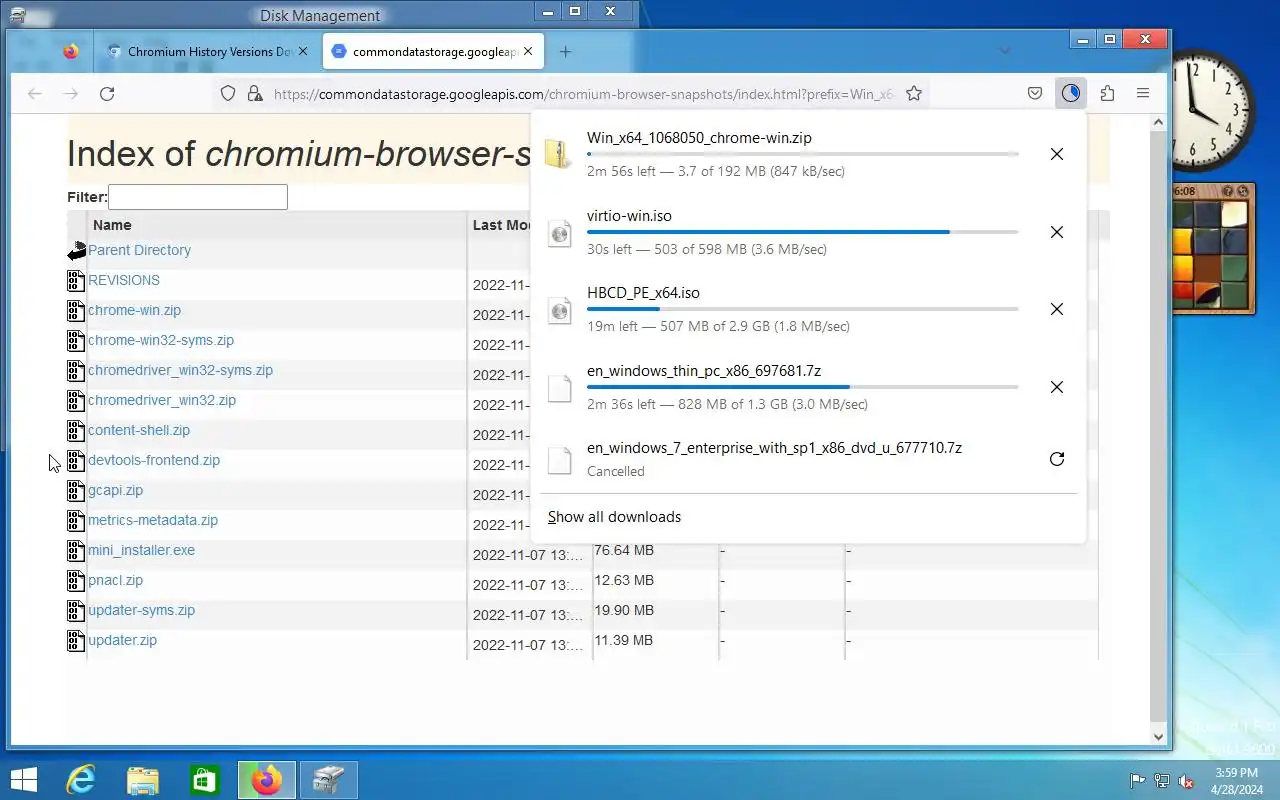Close the Chromium History Versions tab

[303, 51]
